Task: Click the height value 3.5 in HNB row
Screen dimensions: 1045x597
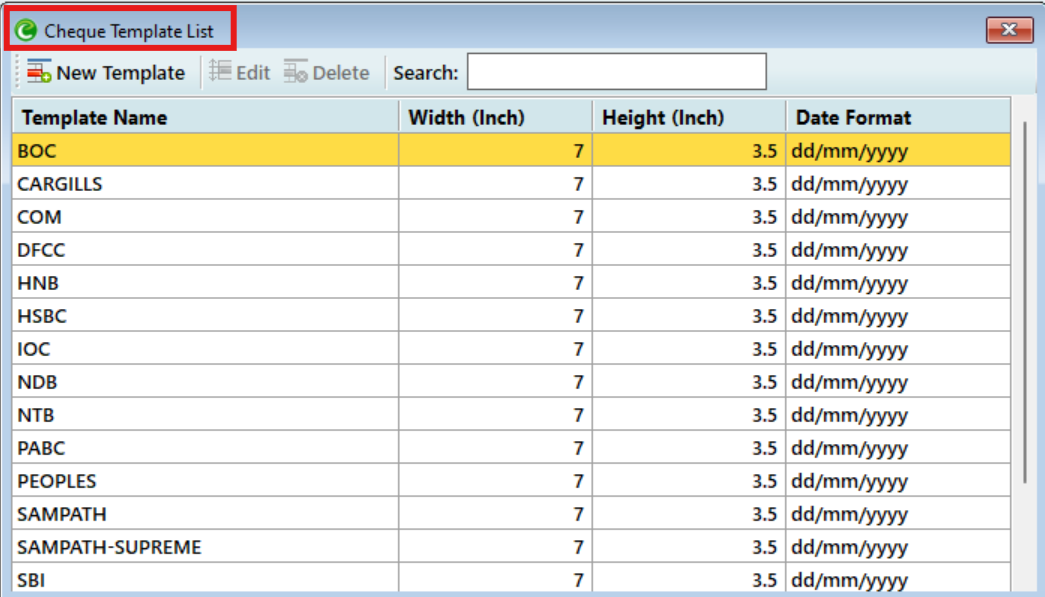Action: coord(764,283)
